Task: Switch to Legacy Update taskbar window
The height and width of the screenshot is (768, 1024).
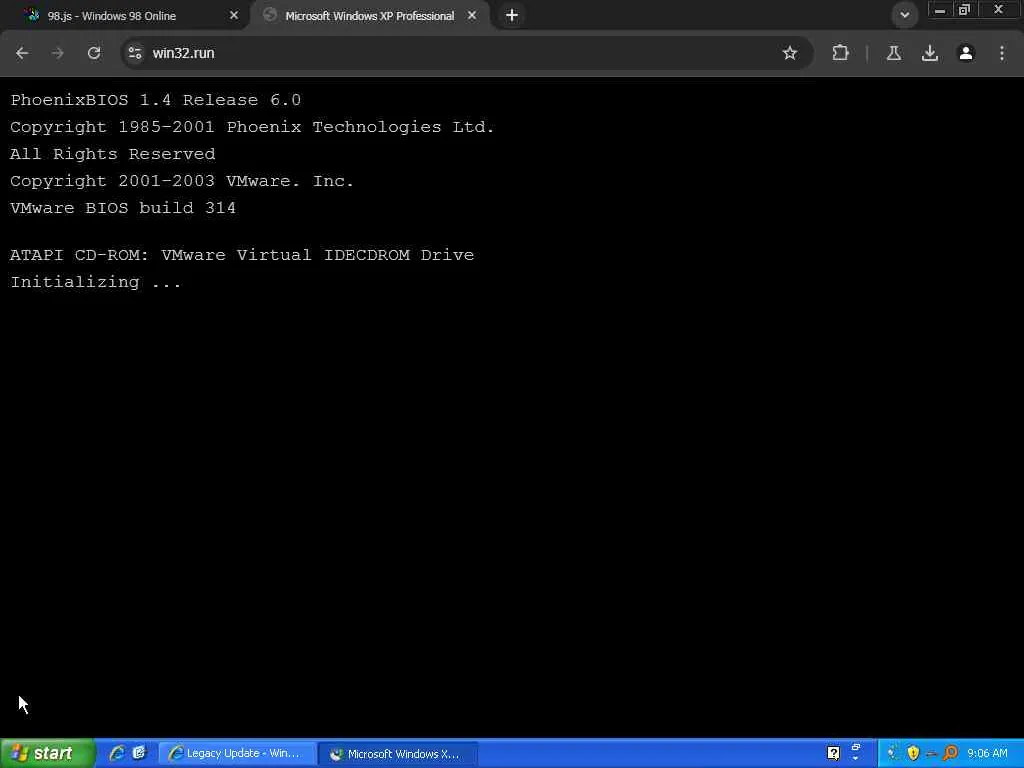Action: [238, 754]
